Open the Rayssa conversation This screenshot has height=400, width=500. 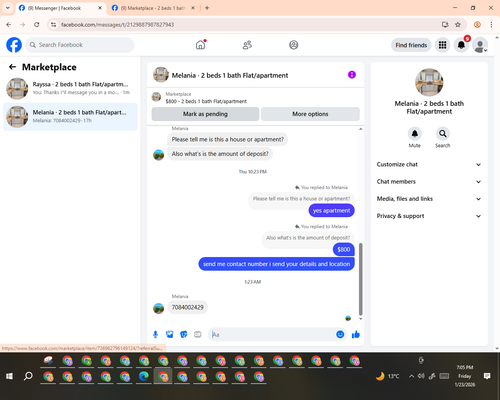pyautogui.click(x=70, y=88)
